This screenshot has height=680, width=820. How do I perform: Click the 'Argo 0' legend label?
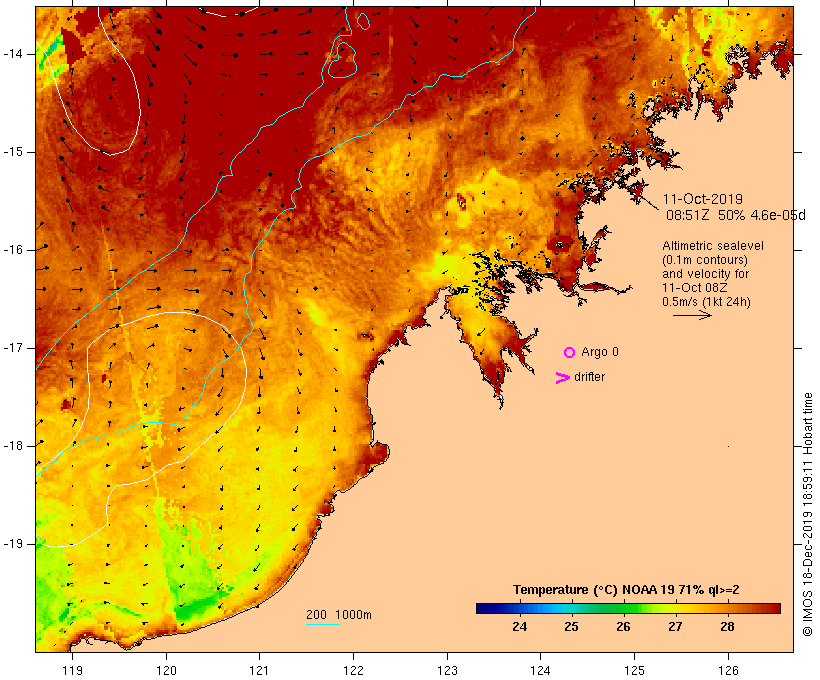600,352
